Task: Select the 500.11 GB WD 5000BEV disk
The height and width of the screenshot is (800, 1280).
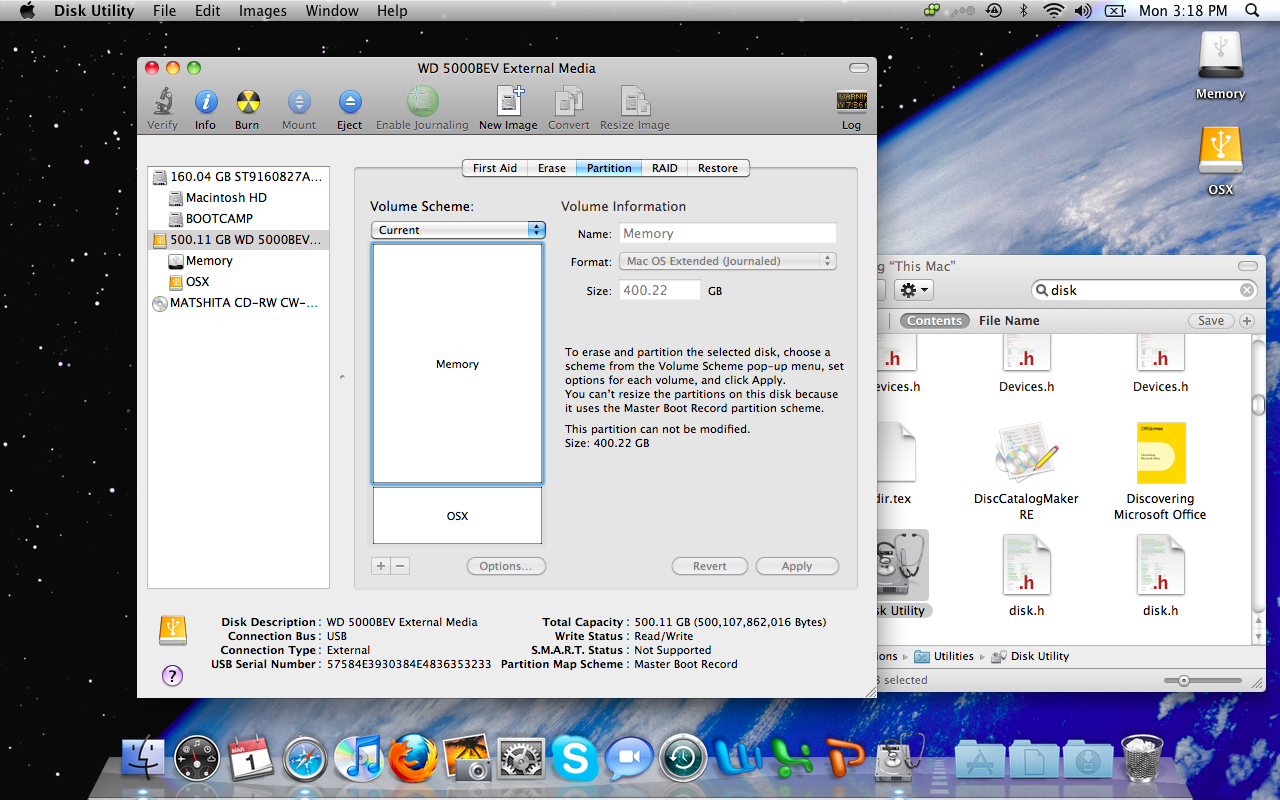Action: (x=238, y=240)
